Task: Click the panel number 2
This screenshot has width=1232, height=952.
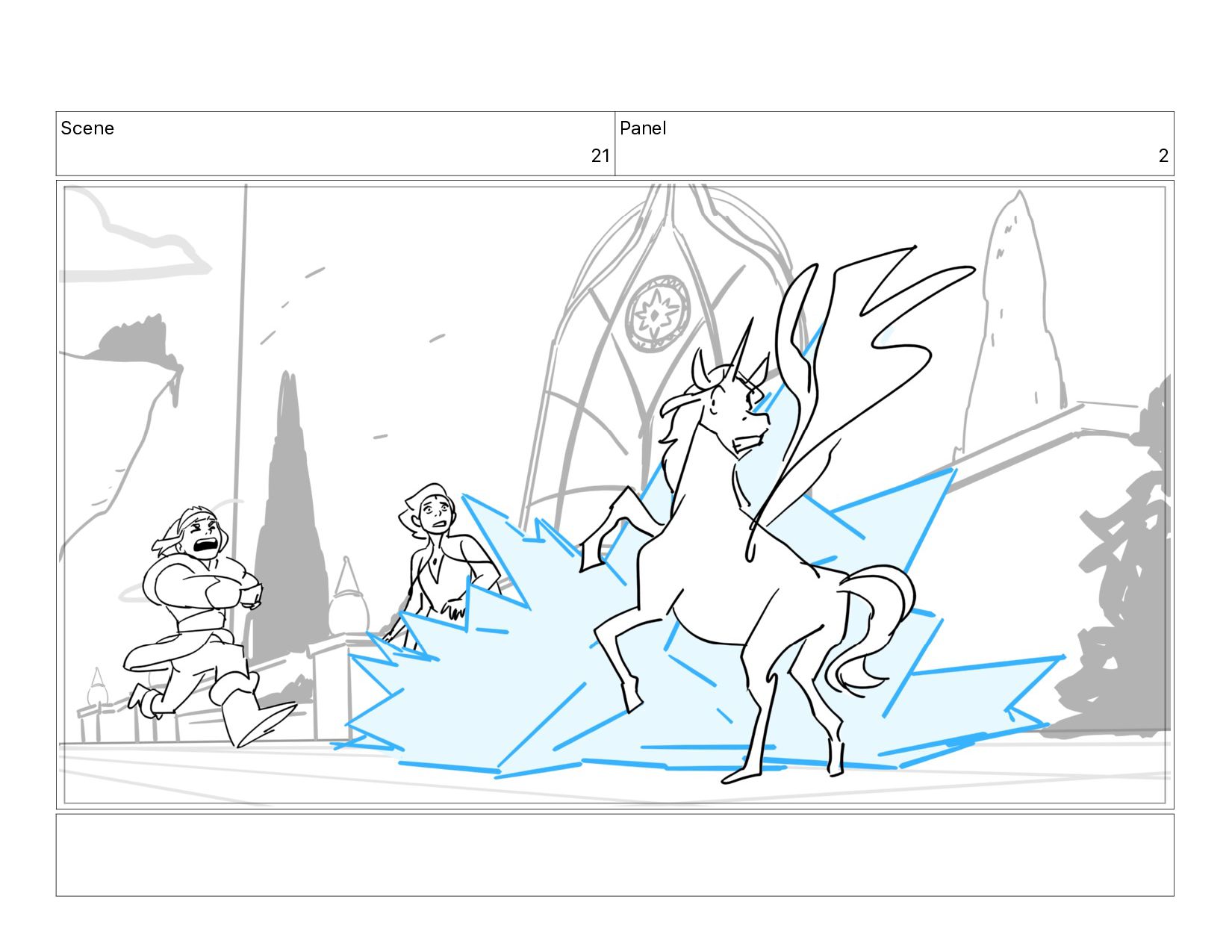Action: pyautogui.click(x=1163, y=156)
